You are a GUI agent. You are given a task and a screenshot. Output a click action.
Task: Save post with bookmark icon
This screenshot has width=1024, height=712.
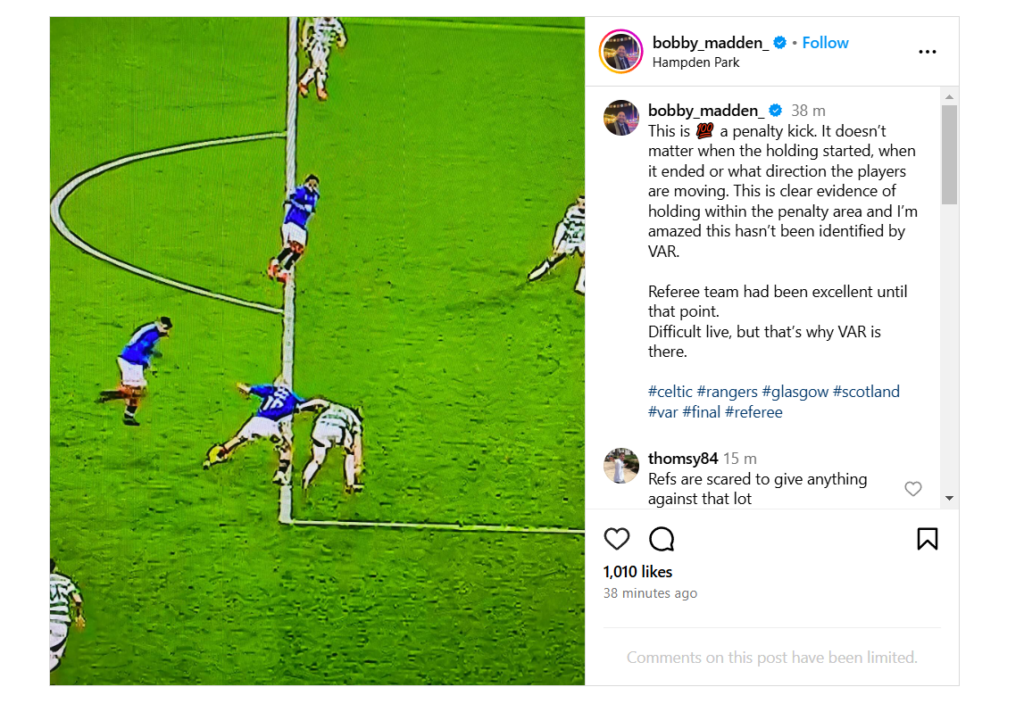point(927,540)
